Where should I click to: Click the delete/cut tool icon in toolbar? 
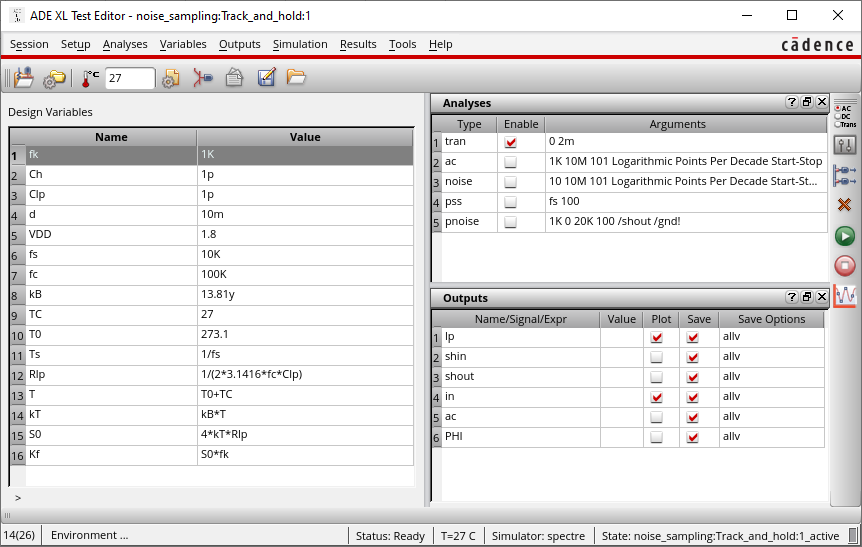coord(203,78)
